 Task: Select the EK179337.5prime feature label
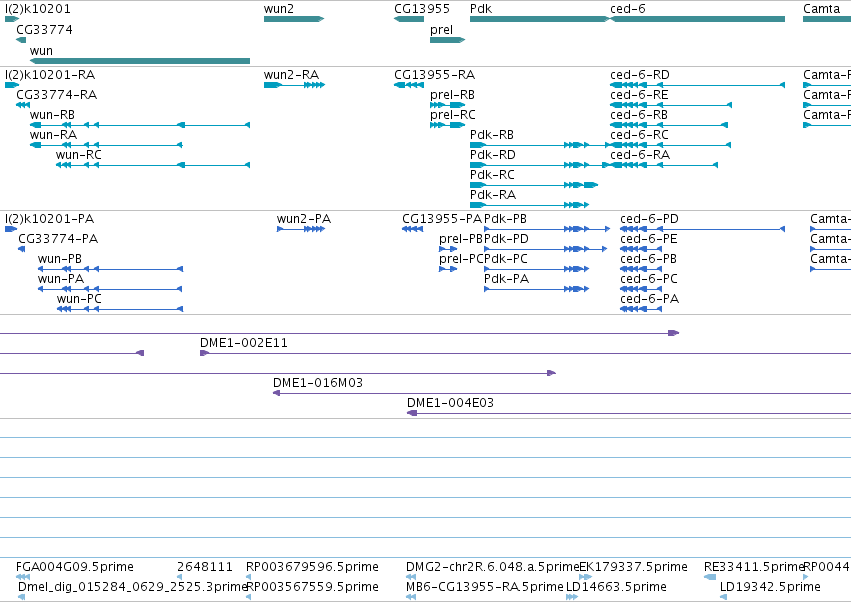click(x=633, y=567)
